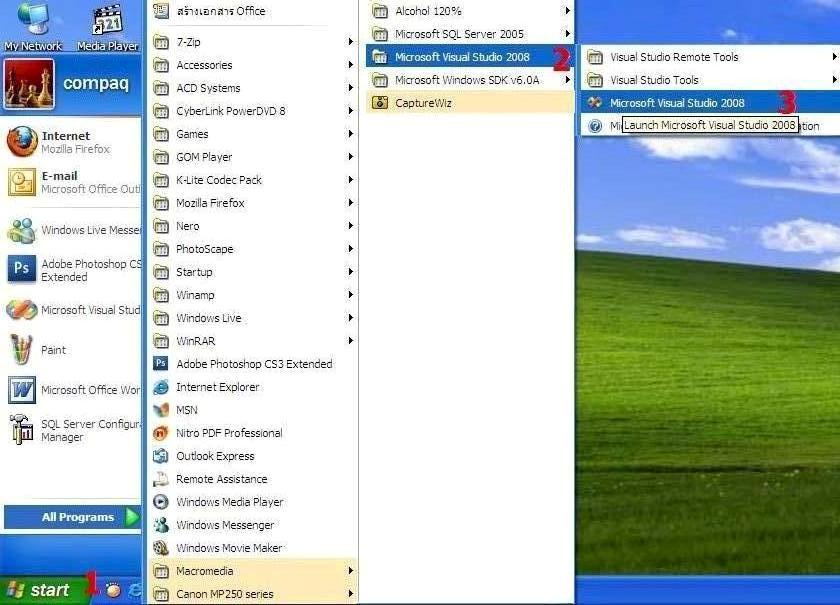The height and width of the screenshot is (605, 840).
Task: Open Visual Studio Remote Tools folder
Action: 710,57
